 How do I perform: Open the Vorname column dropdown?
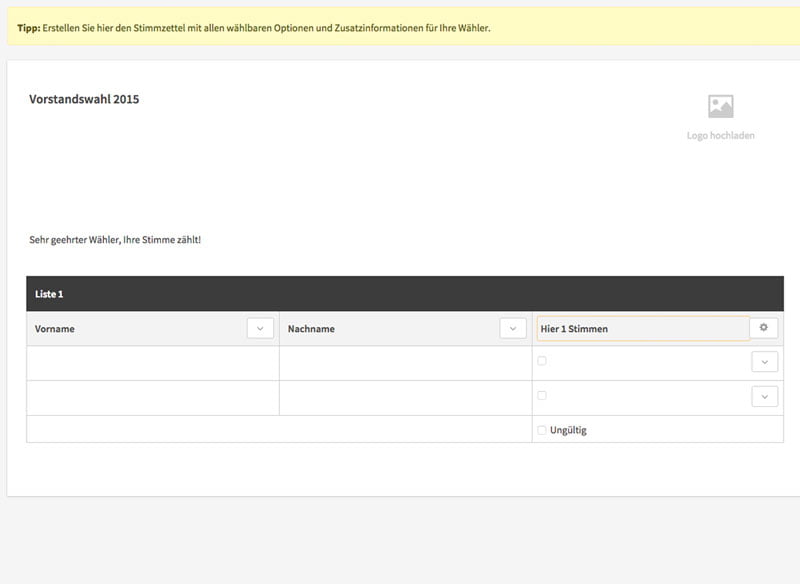pyautogui.click(x=260, y=328)
